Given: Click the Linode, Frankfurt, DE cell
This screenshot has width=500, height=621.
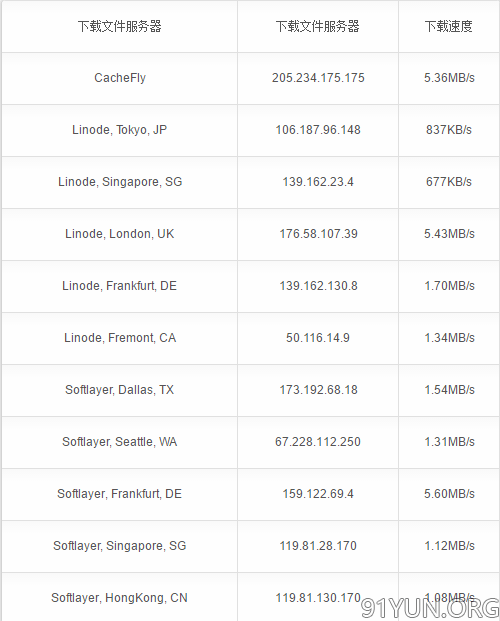Looking at the screenshot, I should [x=120, y=286].
